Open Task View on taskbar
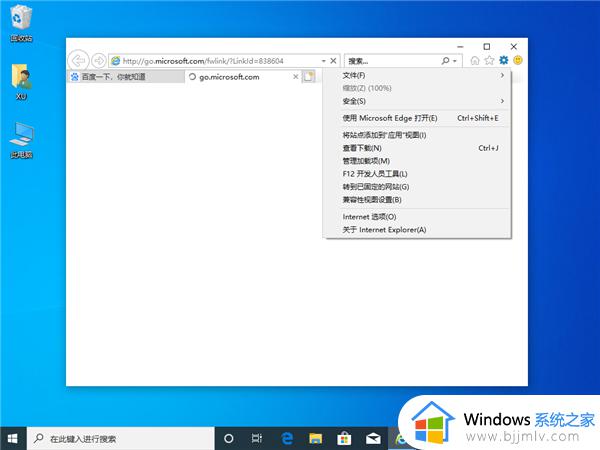This screenshot has width=600, height=450. coord(257,439)
